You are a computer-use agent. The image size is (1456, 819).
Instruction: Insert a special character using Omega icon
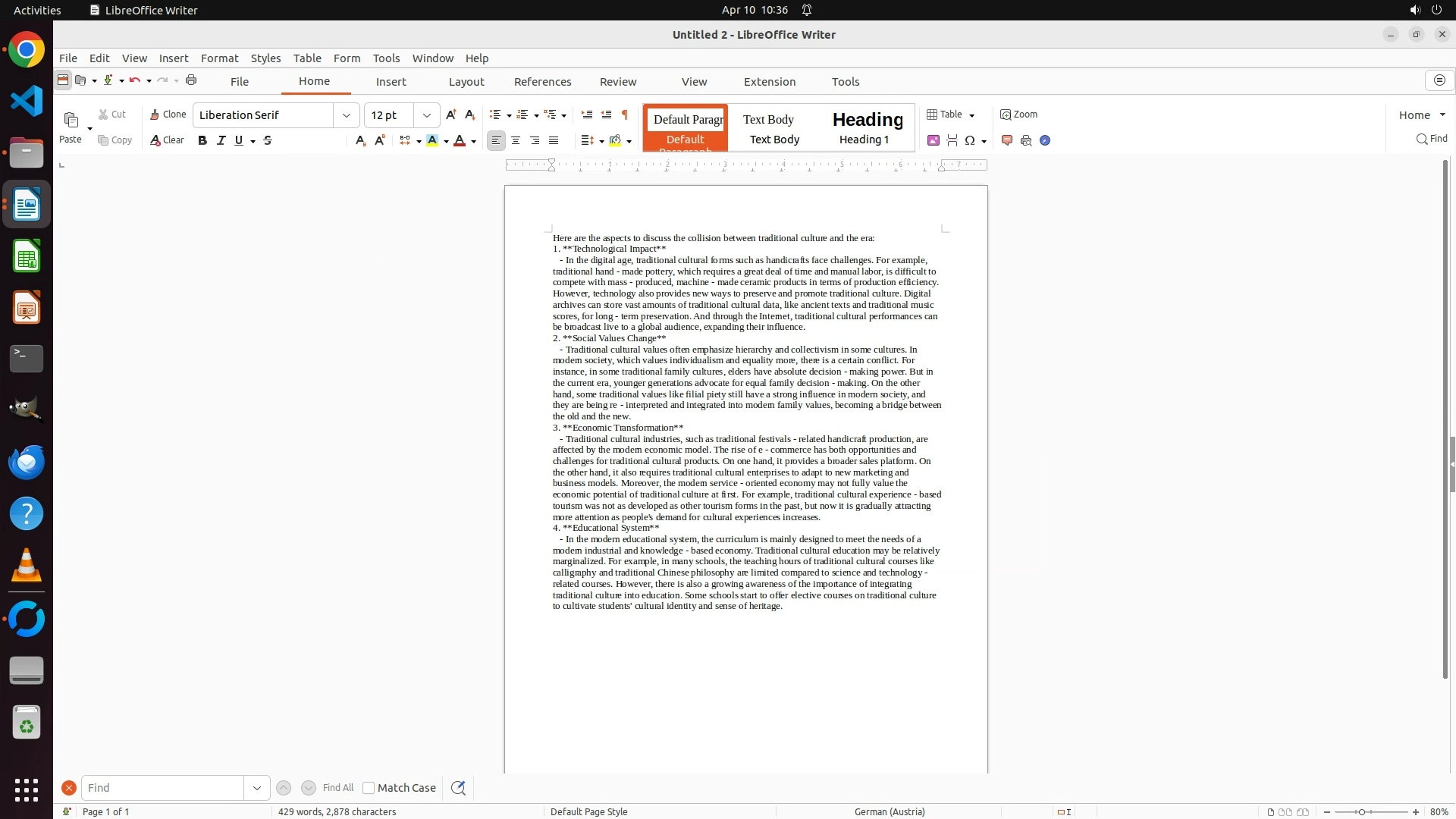tap(970, 140)
